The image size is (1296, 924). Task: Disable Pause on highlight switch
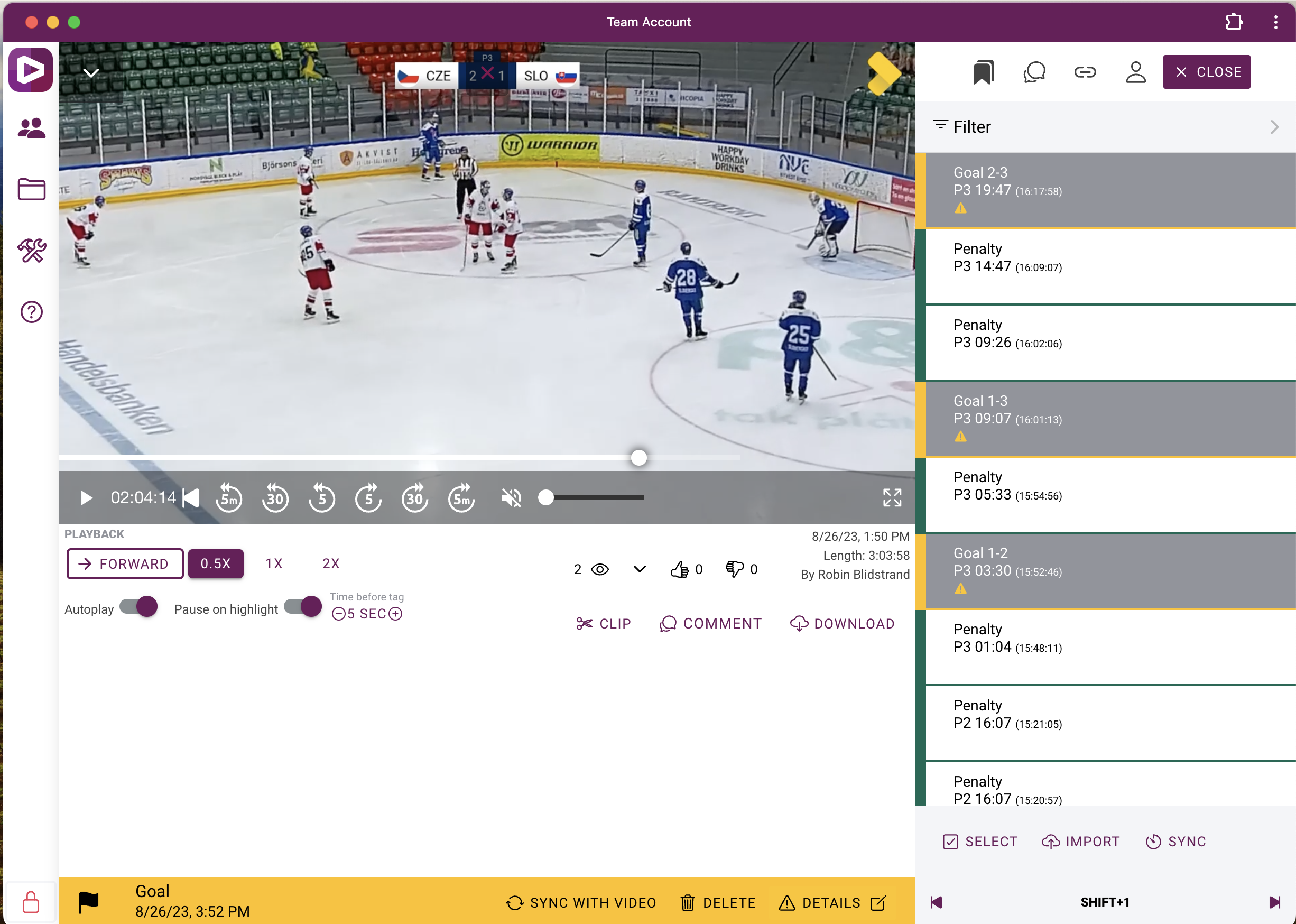303,606
